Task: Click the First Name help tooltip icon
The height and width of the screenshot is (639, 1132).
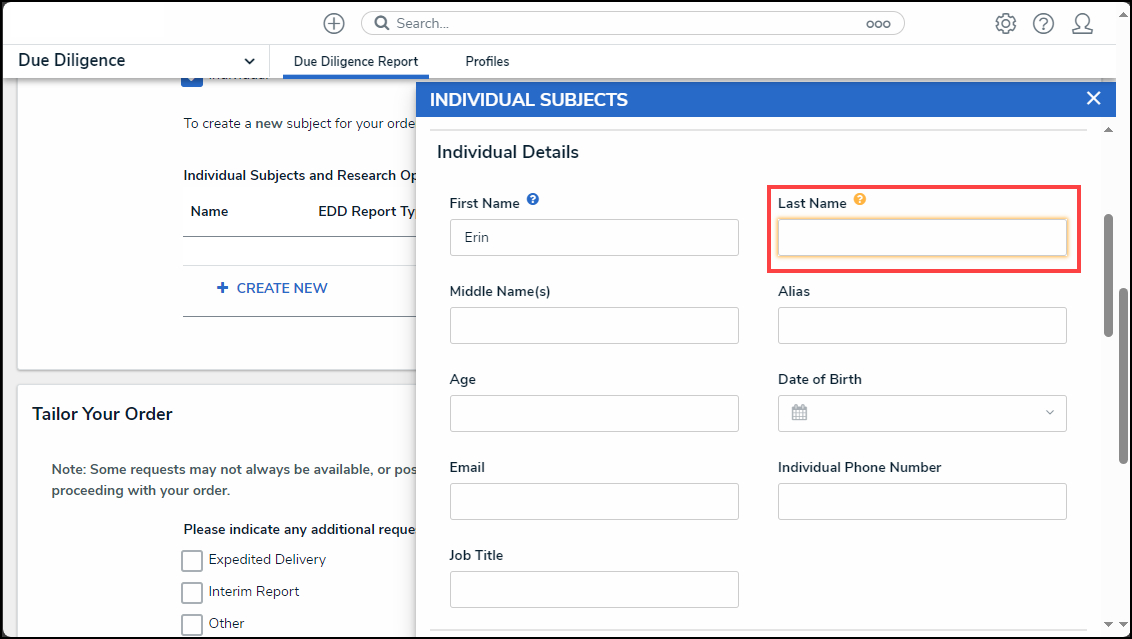Action: (533, 199)
